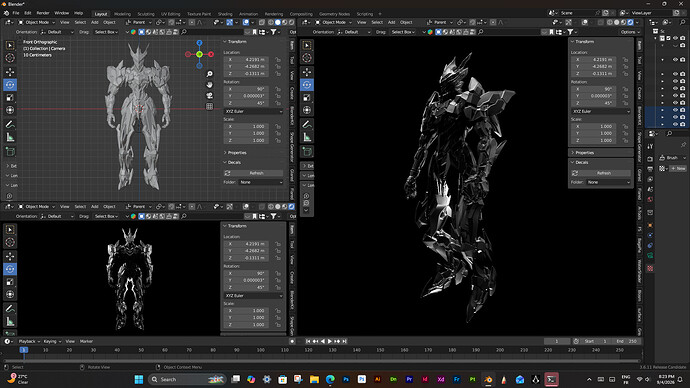Switch to the Shading workspace tab
Image resolution: width=690 pixels, height=388 pixels.
pos(225,14)
